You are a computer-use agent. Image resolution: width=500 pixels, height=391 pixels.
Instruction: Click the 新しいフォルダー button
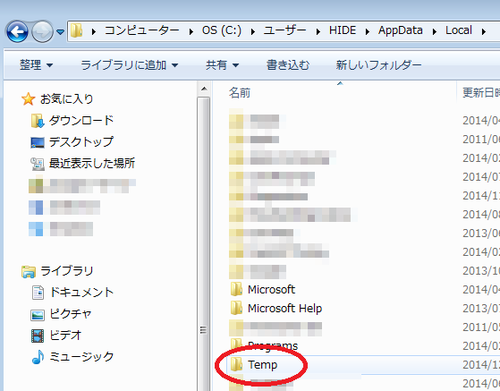click(x=379, y=65)
